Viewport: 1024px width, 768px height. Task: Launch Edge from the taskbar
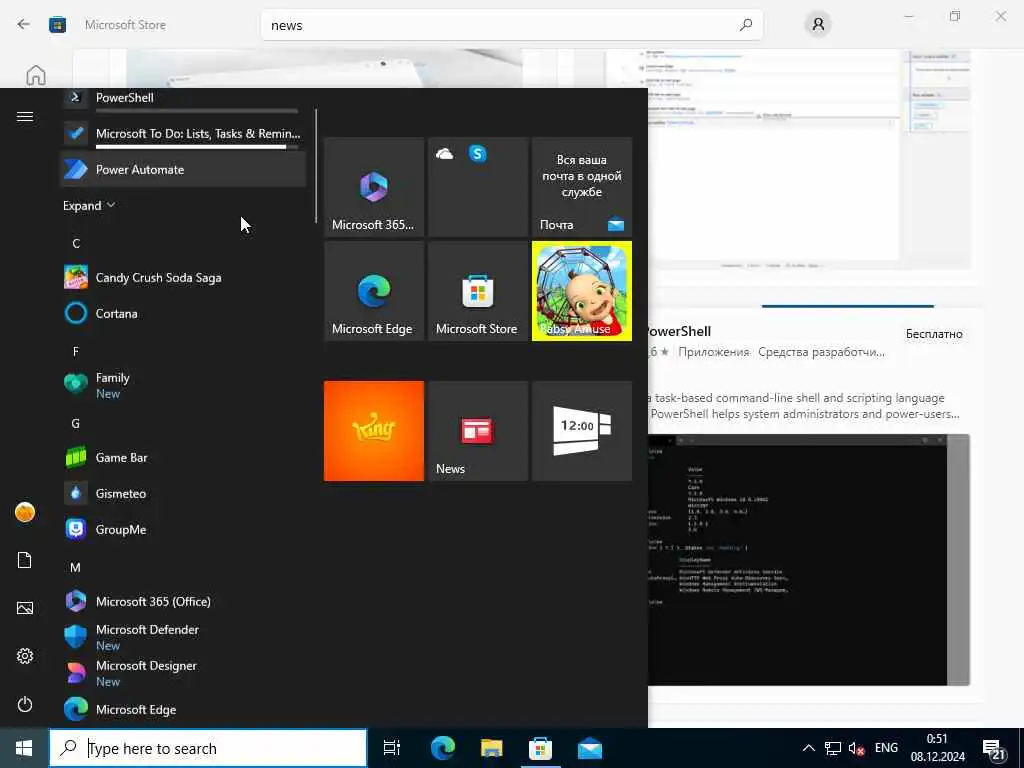pos(443,748)
